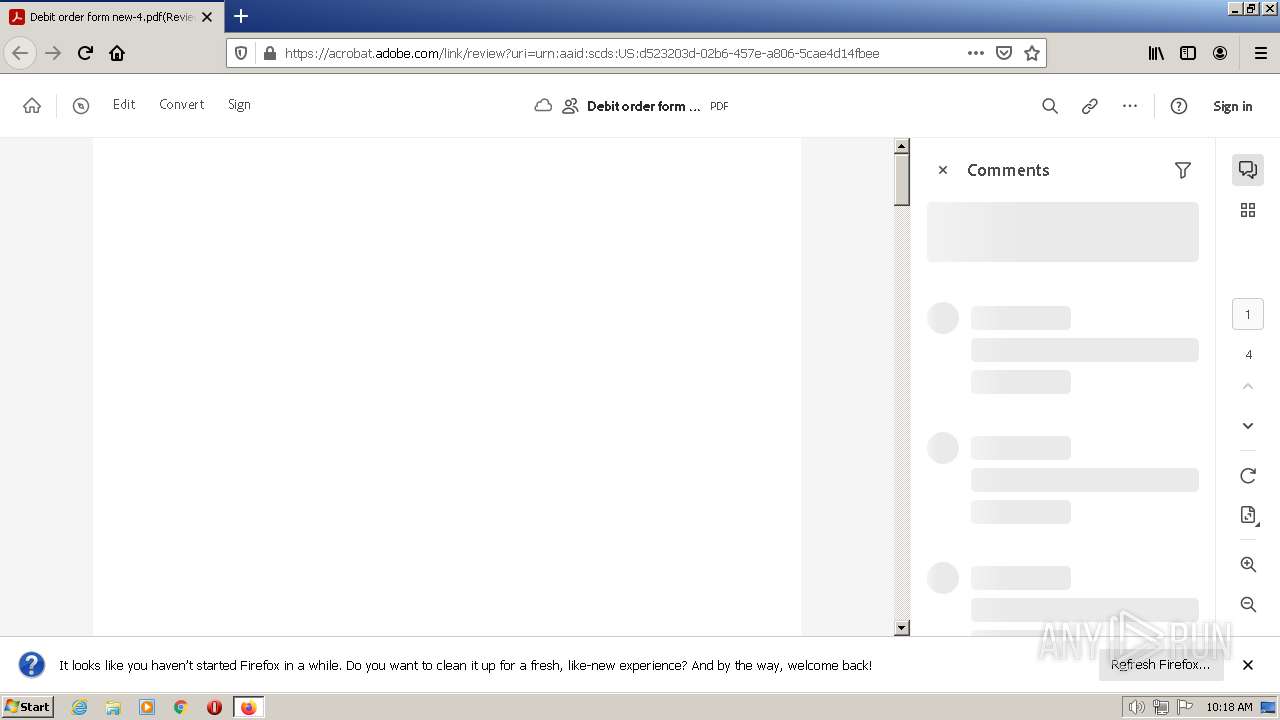1280x720 pixels.
Task: Open the page fit options icon
Action: coord(1248,515)
